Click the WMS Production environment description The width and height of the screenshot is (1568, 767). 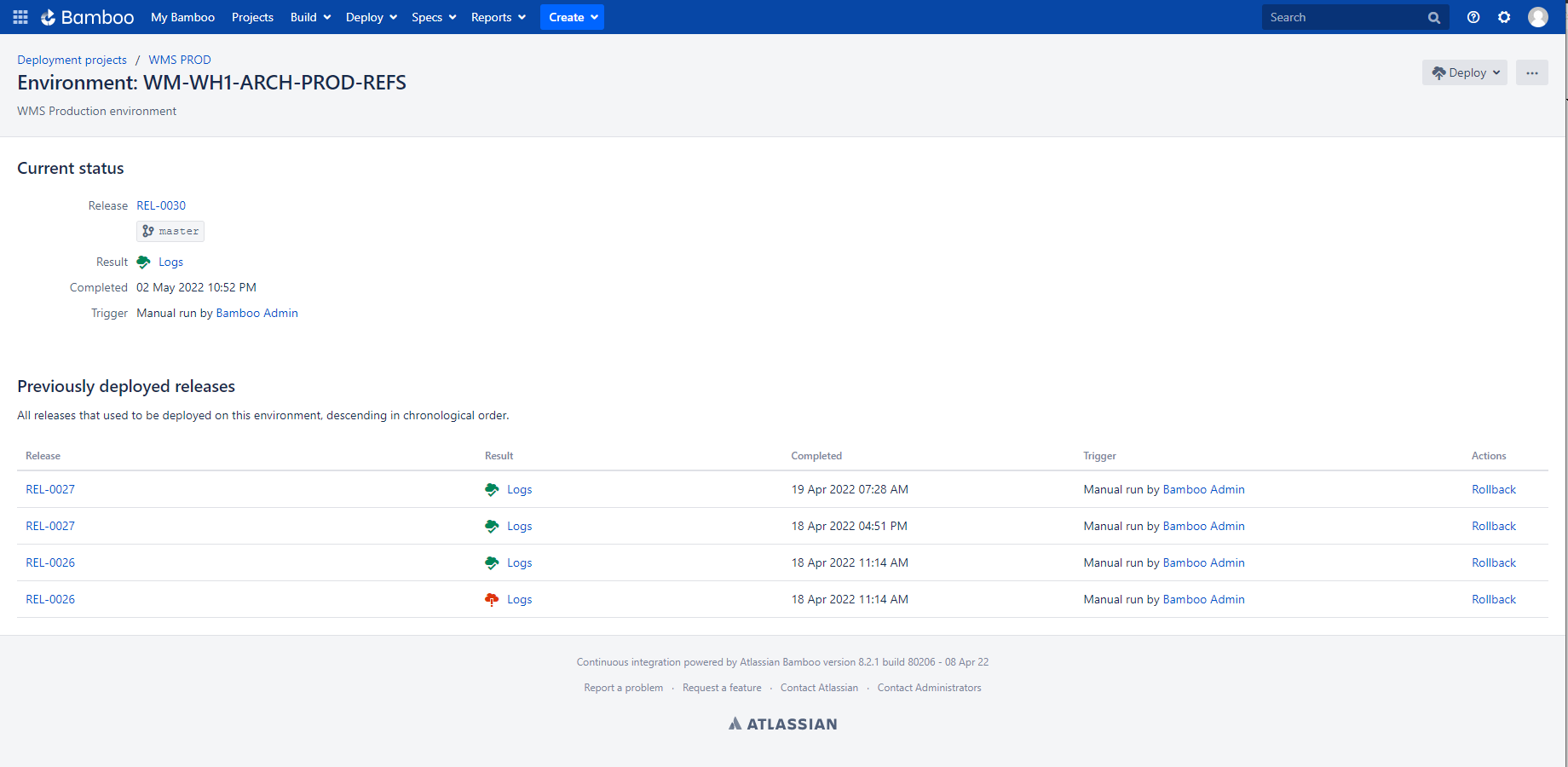(96, 111)
